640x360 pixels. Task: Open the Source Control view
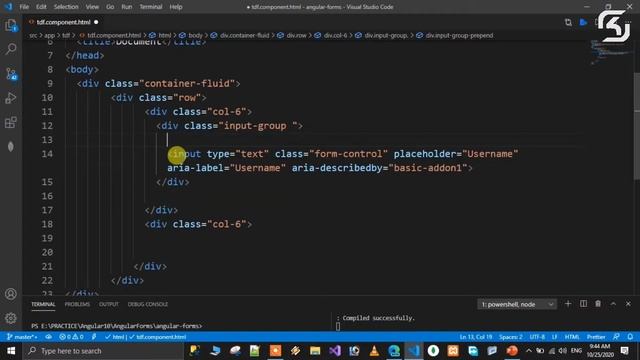point(11,74)
